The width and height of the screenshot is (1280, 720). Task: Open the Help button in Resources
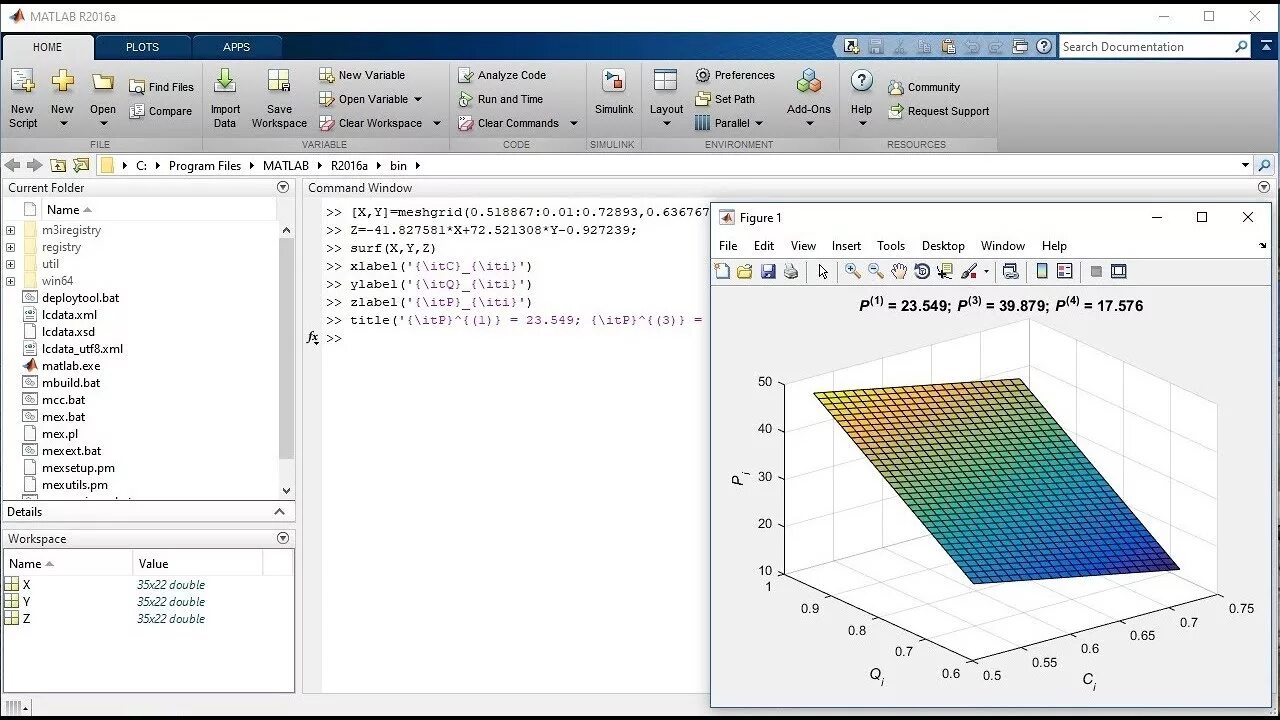pos(862,99)
